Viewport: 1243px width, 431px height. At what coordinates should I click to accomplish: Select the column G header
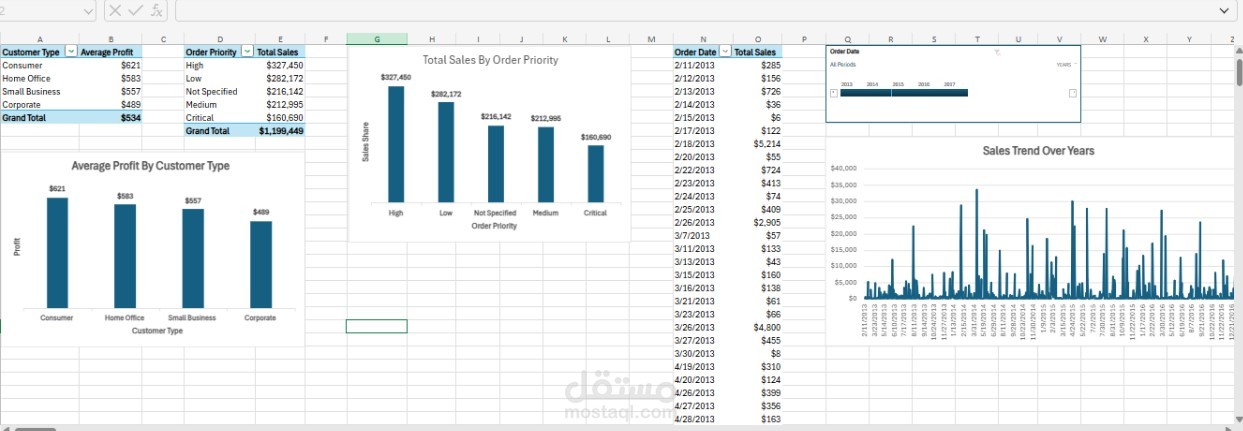[377, 39]
